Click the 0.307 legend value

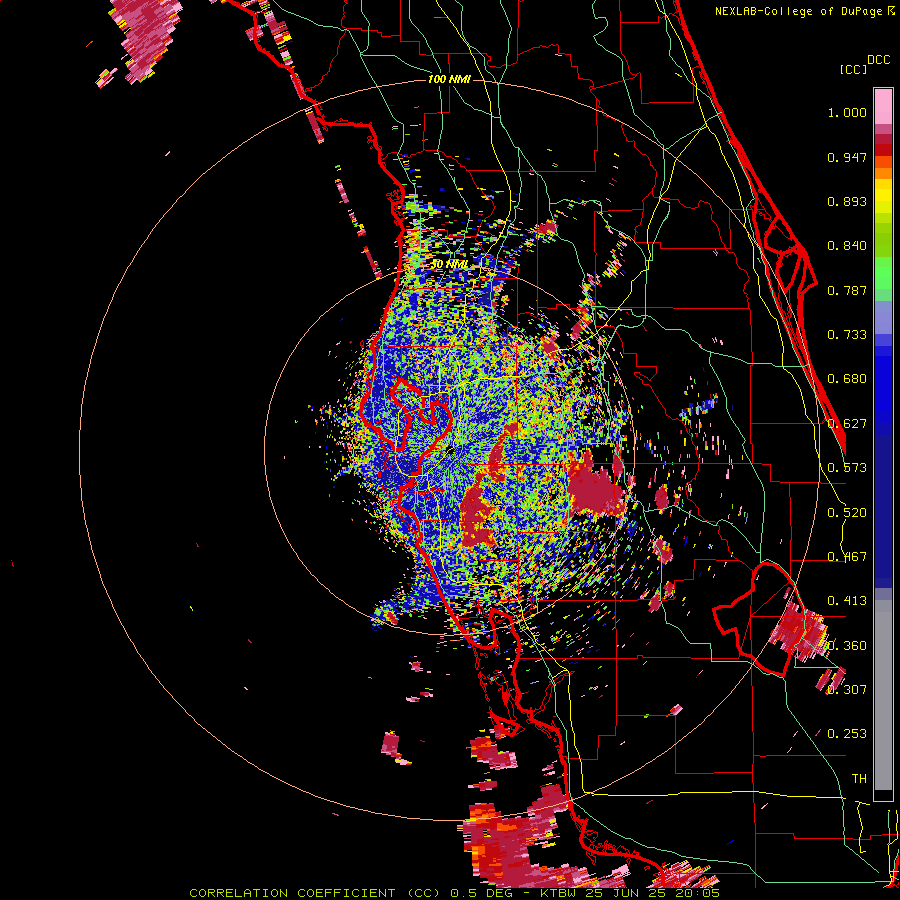[847, 690]
